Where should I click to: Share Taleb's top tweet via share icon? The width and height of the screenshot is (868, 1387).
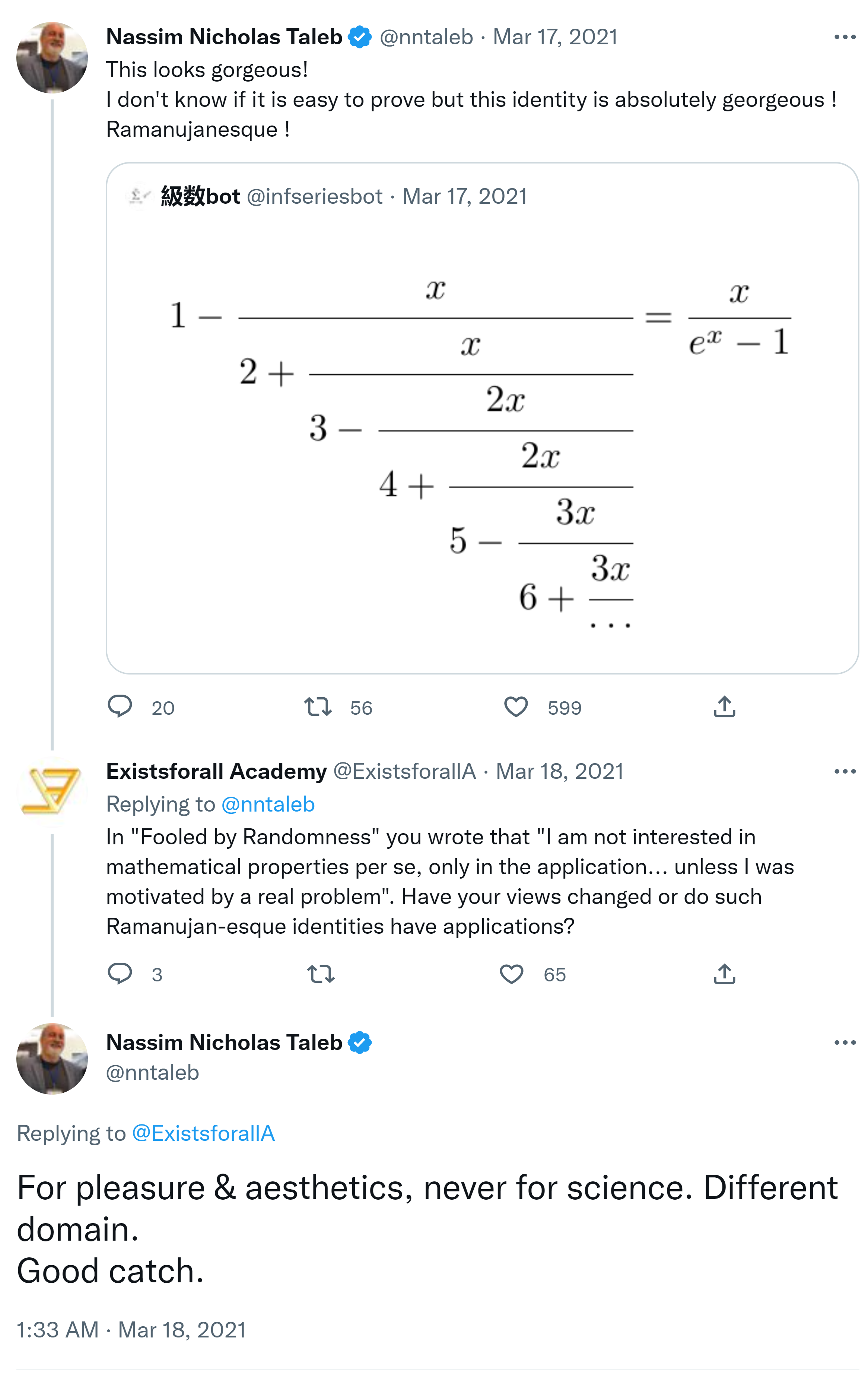[x=725, y=707]
